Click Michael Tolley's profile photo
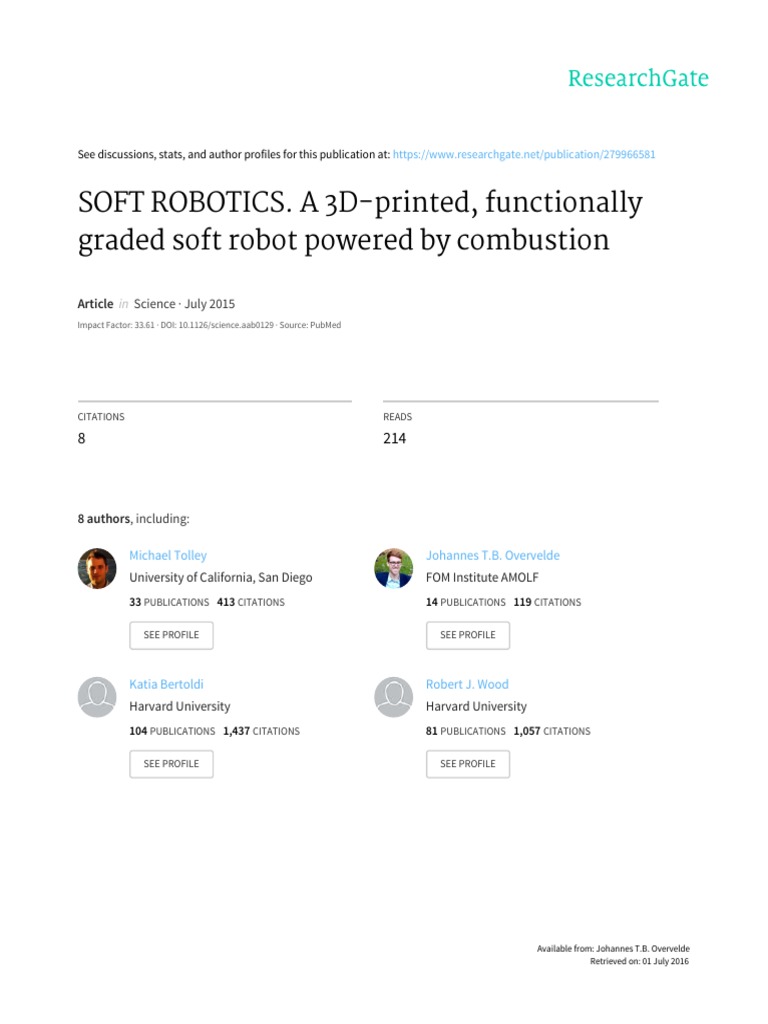 click(x=97, y=568)
